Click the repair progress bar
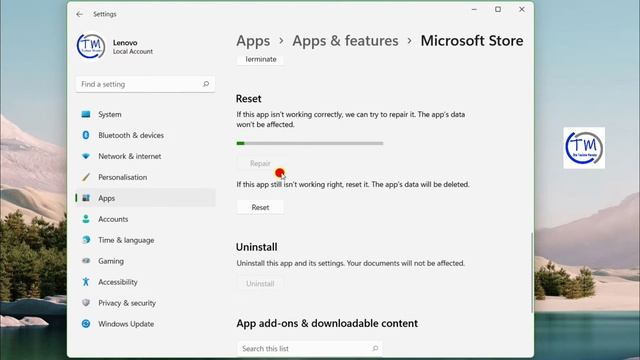The width and height of the screenshot is (640, 360). pos(310,143)
